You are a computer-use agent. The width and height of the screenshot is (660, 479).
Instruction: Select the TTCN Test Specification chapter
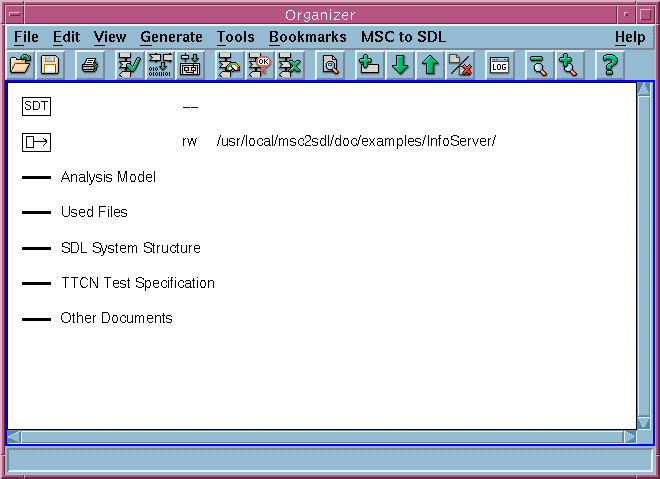tap(137, 283)
